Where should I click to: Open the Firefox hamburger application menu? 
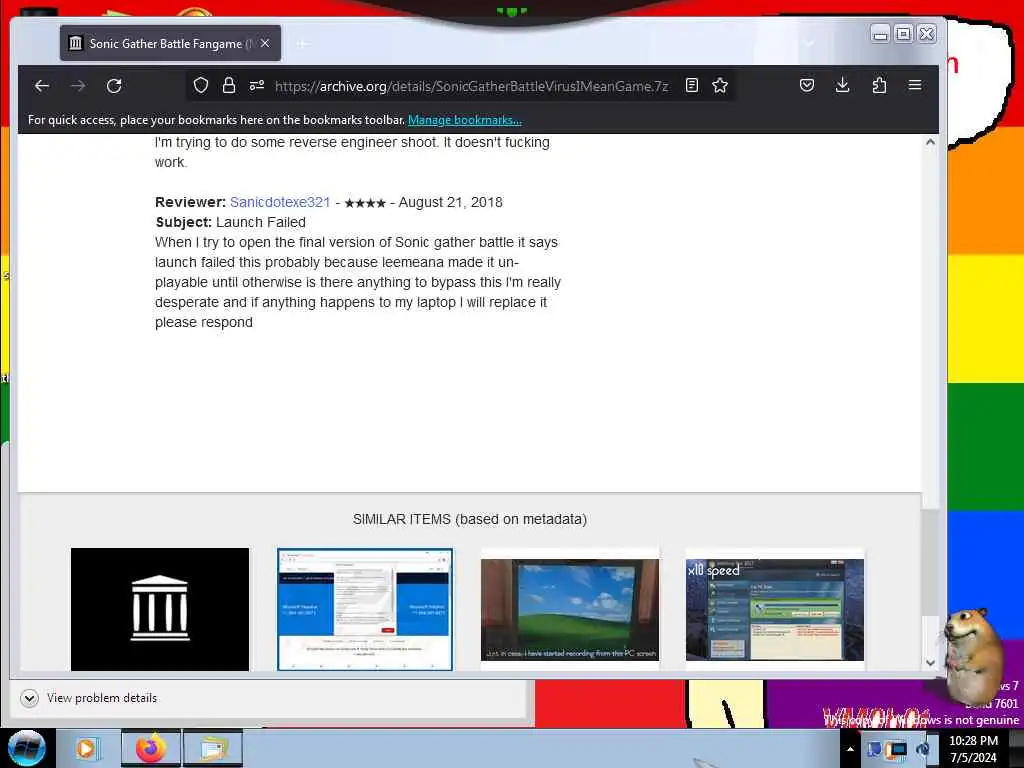coord(915,86)
